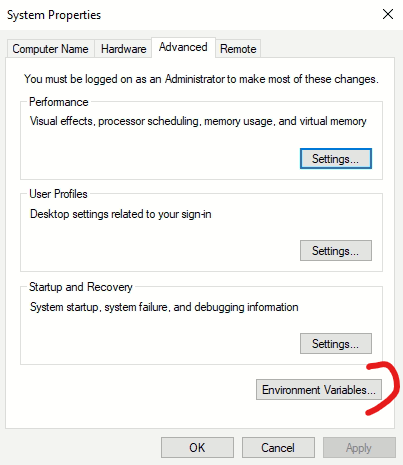Screen dimensions: 403x465
Task: Confirm the dialog with OK
Action: pyautogui.click(x=197, y=448)
